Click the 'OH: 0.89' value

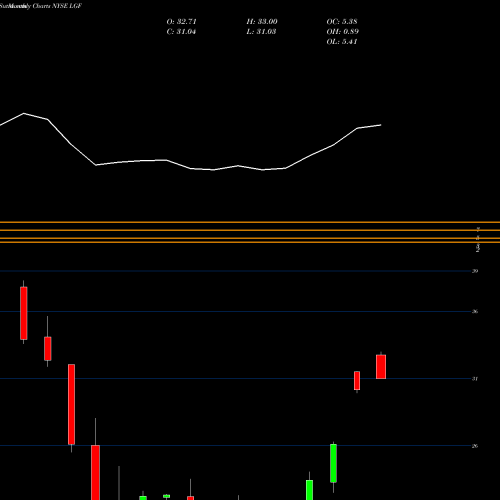[x=342, y=32]
